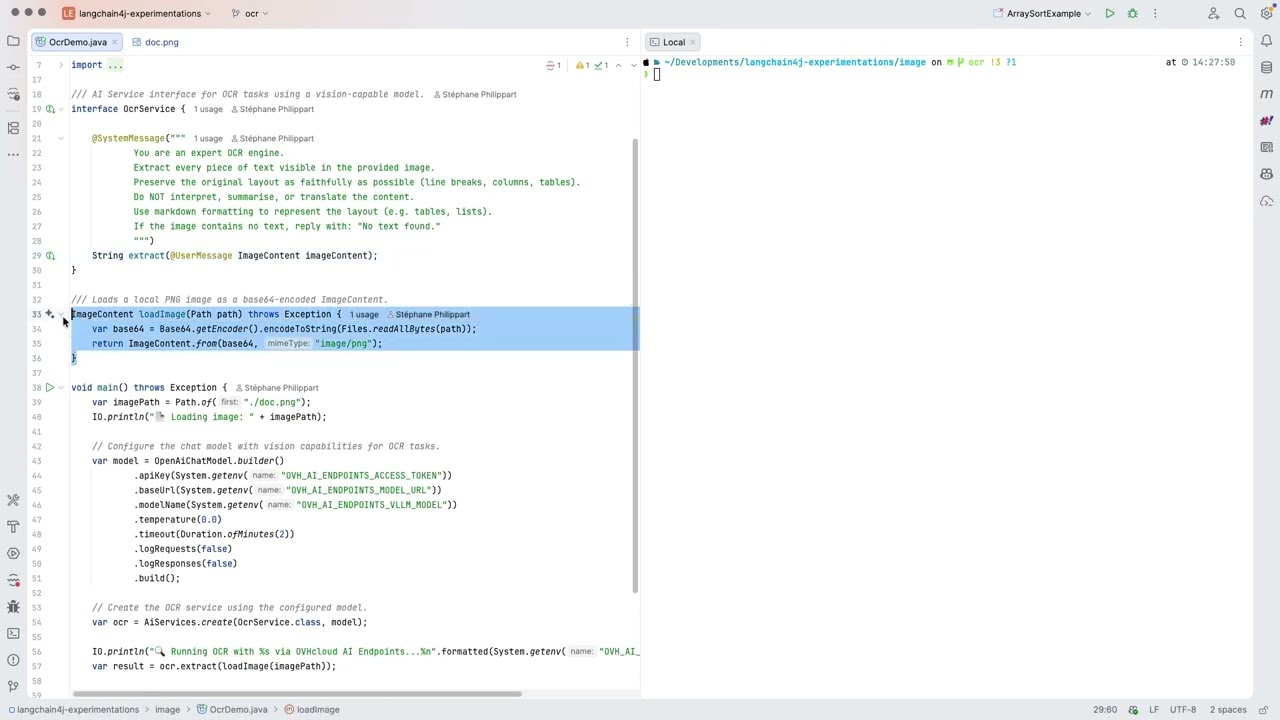Open the Maven tool window icon

pos(1267,94)
